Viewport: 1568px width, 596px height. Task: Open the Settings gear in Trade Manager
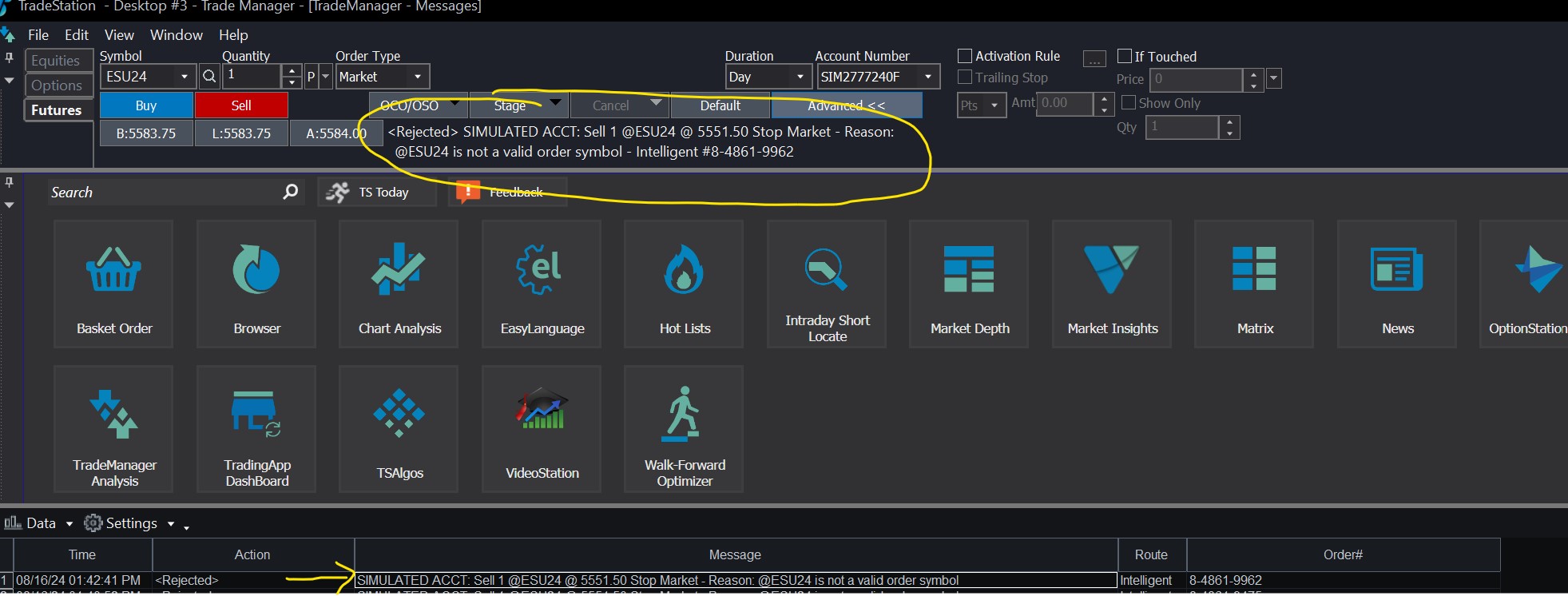coord(93,523)
